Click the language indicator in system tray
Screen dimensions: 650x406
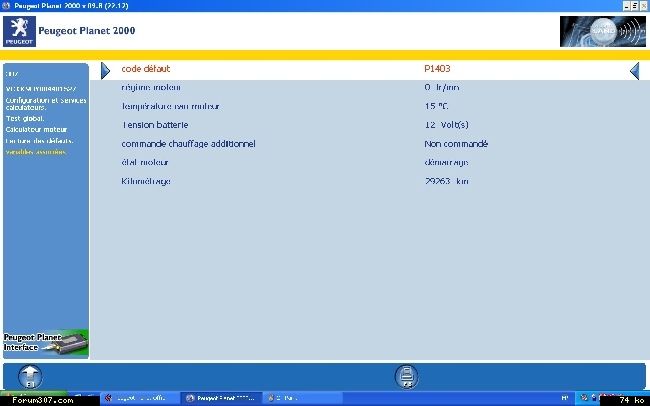[x=565, y=398]
